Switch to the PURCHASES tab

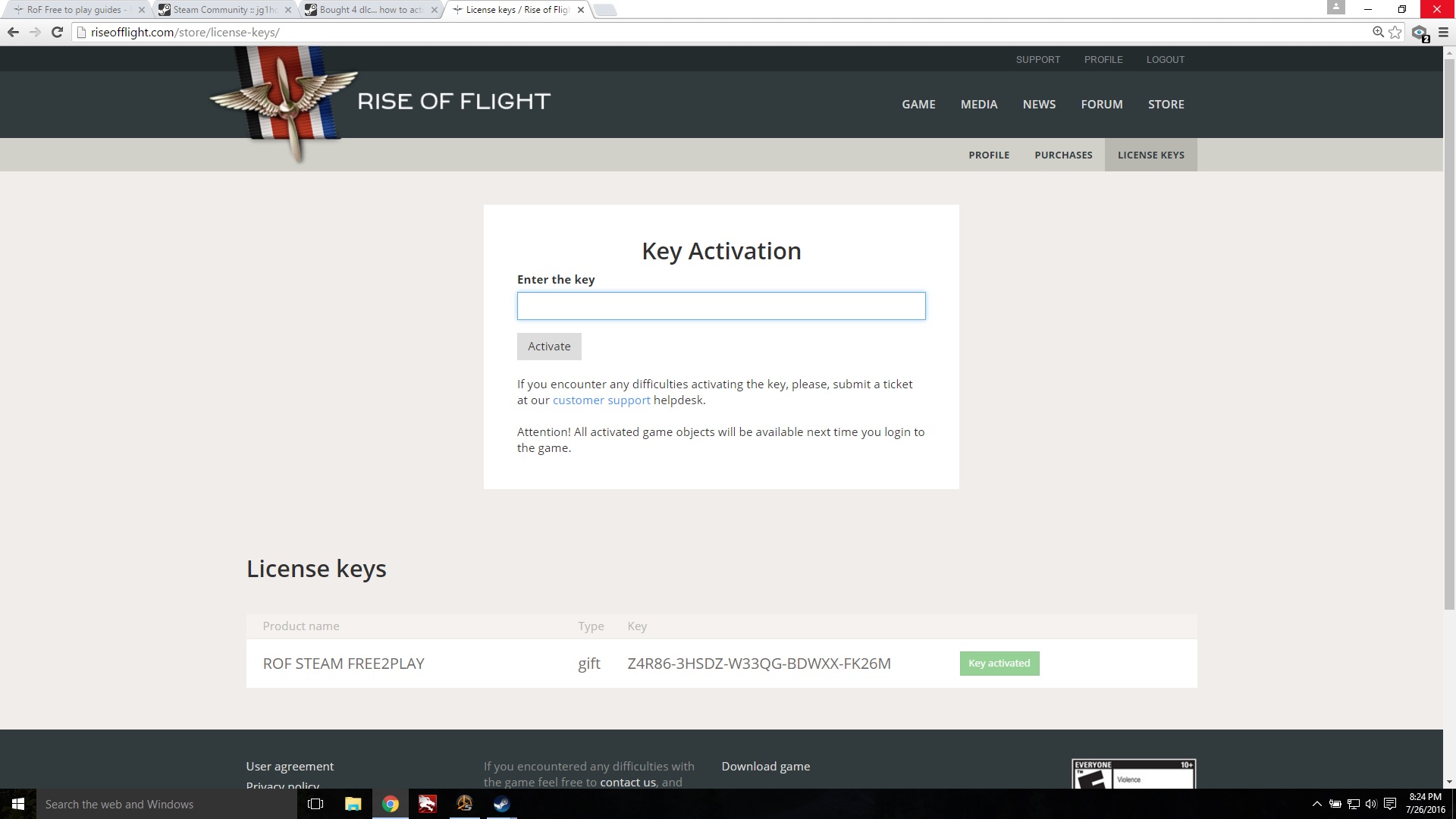(x=1063, y=155)
